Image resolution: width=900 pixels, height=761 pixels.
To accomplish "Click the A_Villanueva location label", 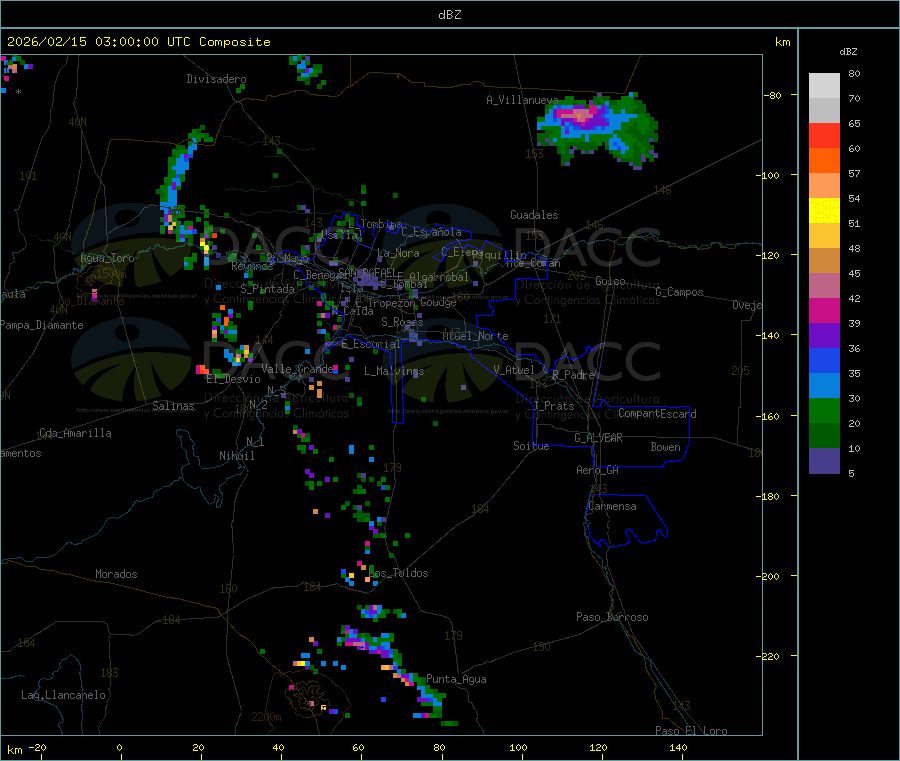I will [522, 100].
